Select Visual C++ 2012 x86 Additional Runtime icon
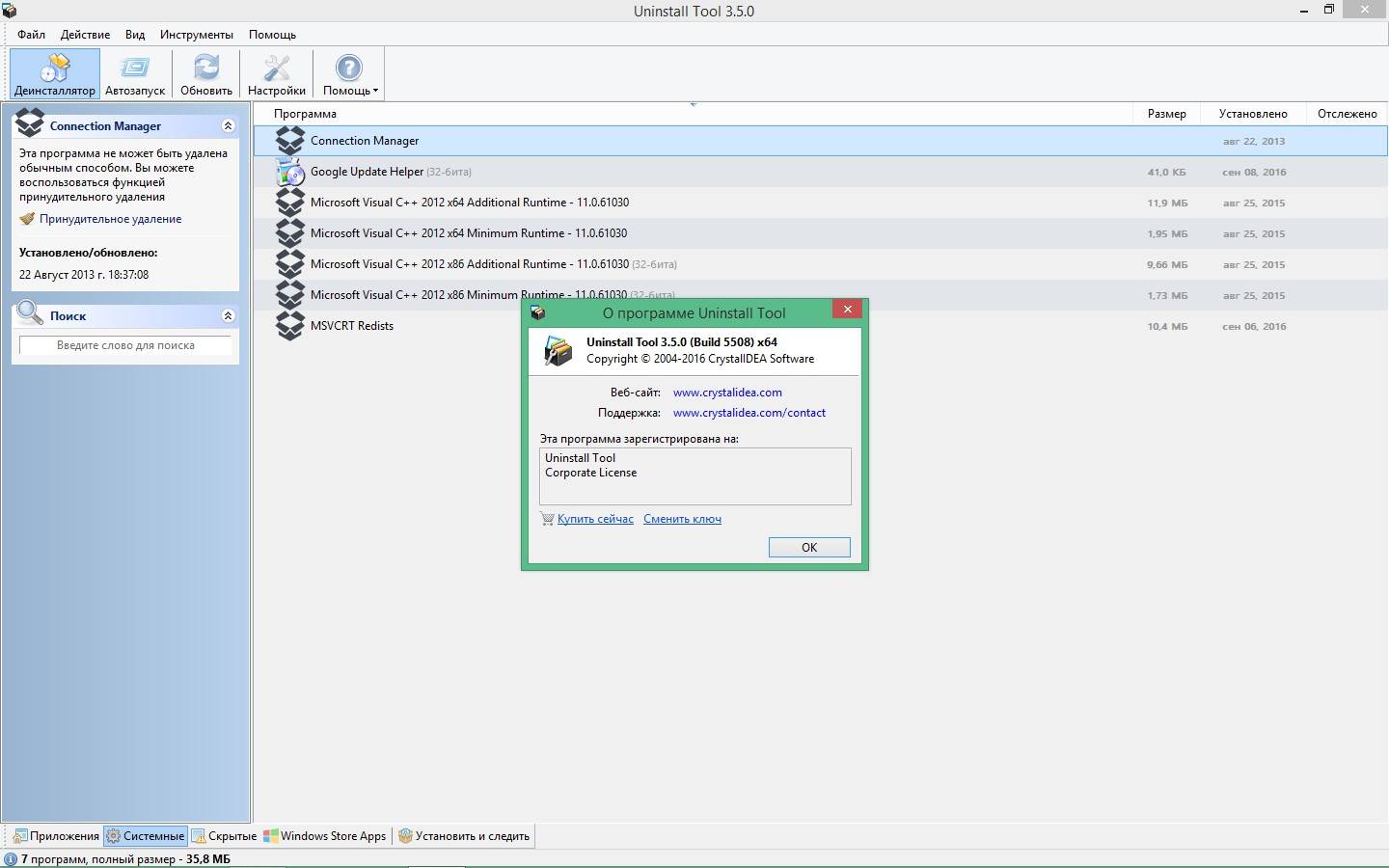The height and width of the screenshot is (868, 1389). [x=290, y=264]
